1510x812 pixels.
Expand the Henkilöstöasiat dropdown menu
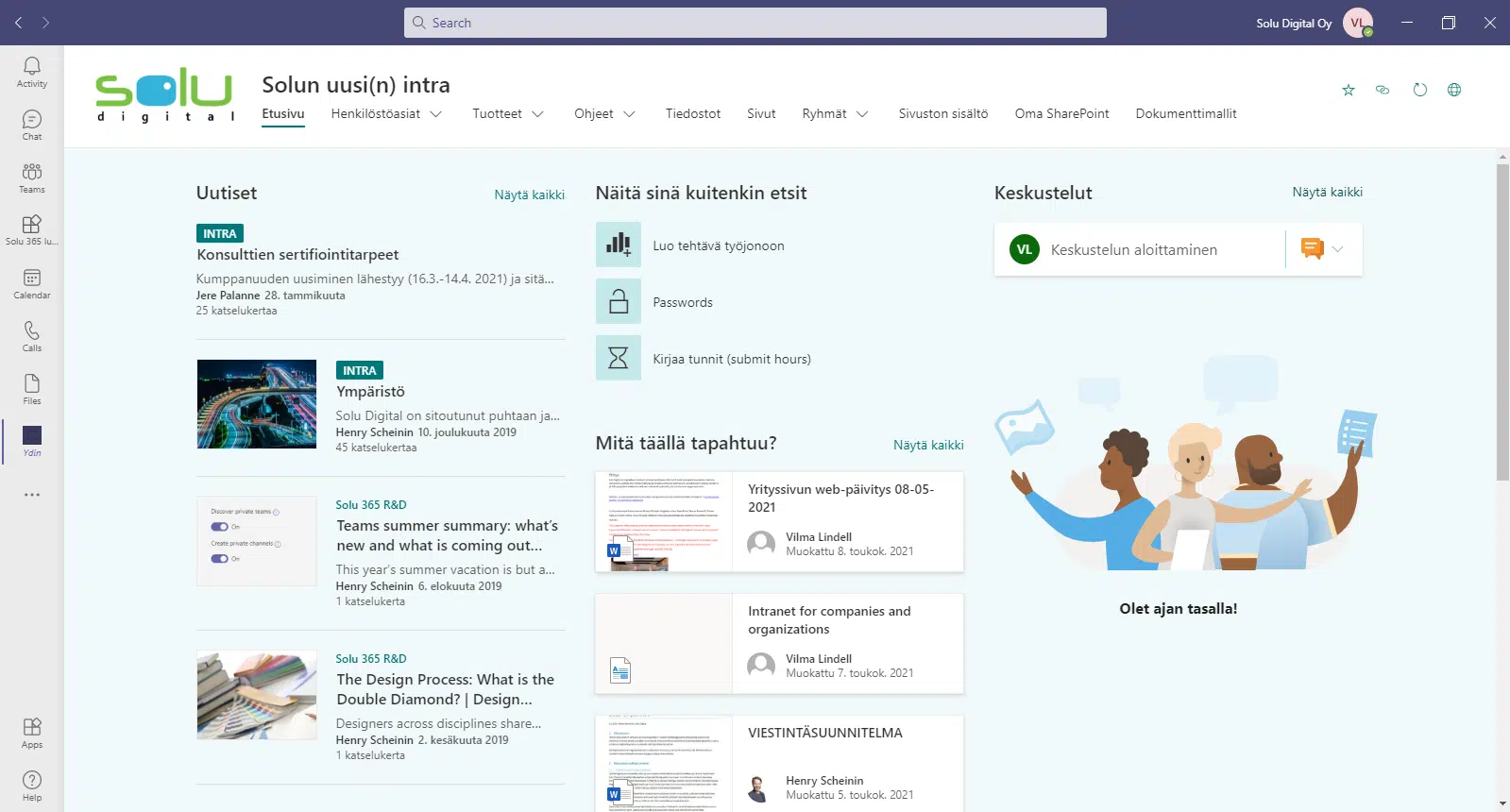pos(435,114)
